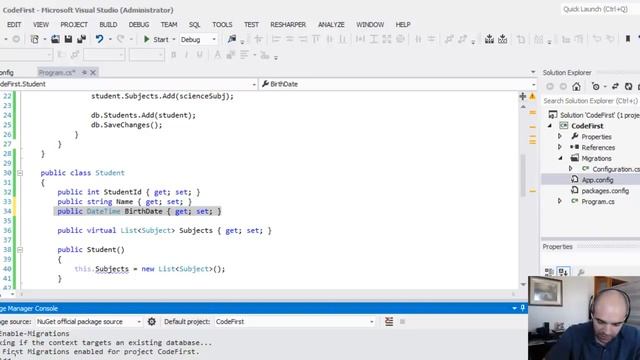Click the split editor plus icon above scrollbar

pos(522,96)
